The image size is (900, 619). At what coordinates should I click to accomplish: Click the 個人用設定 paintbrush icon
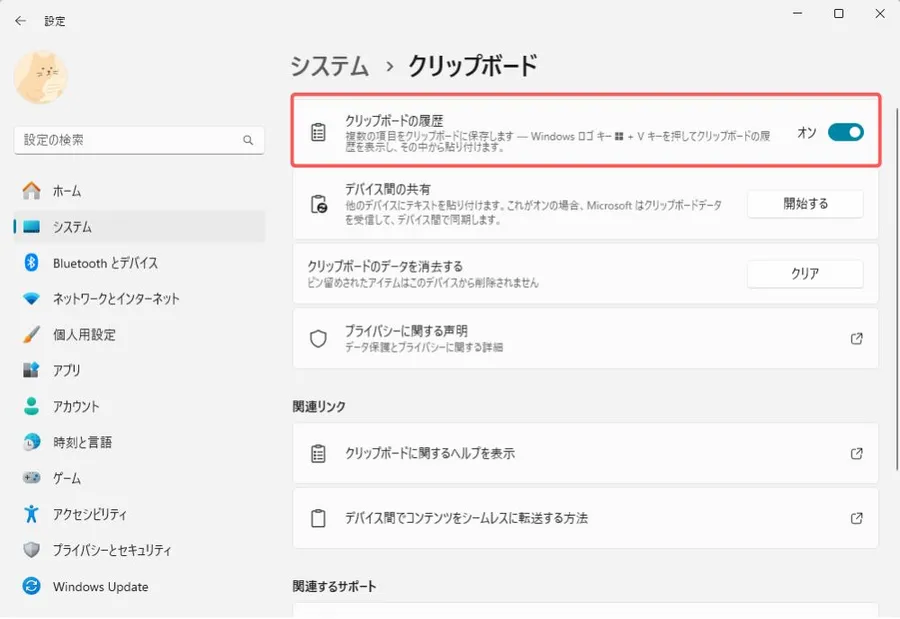click(32, 335)
